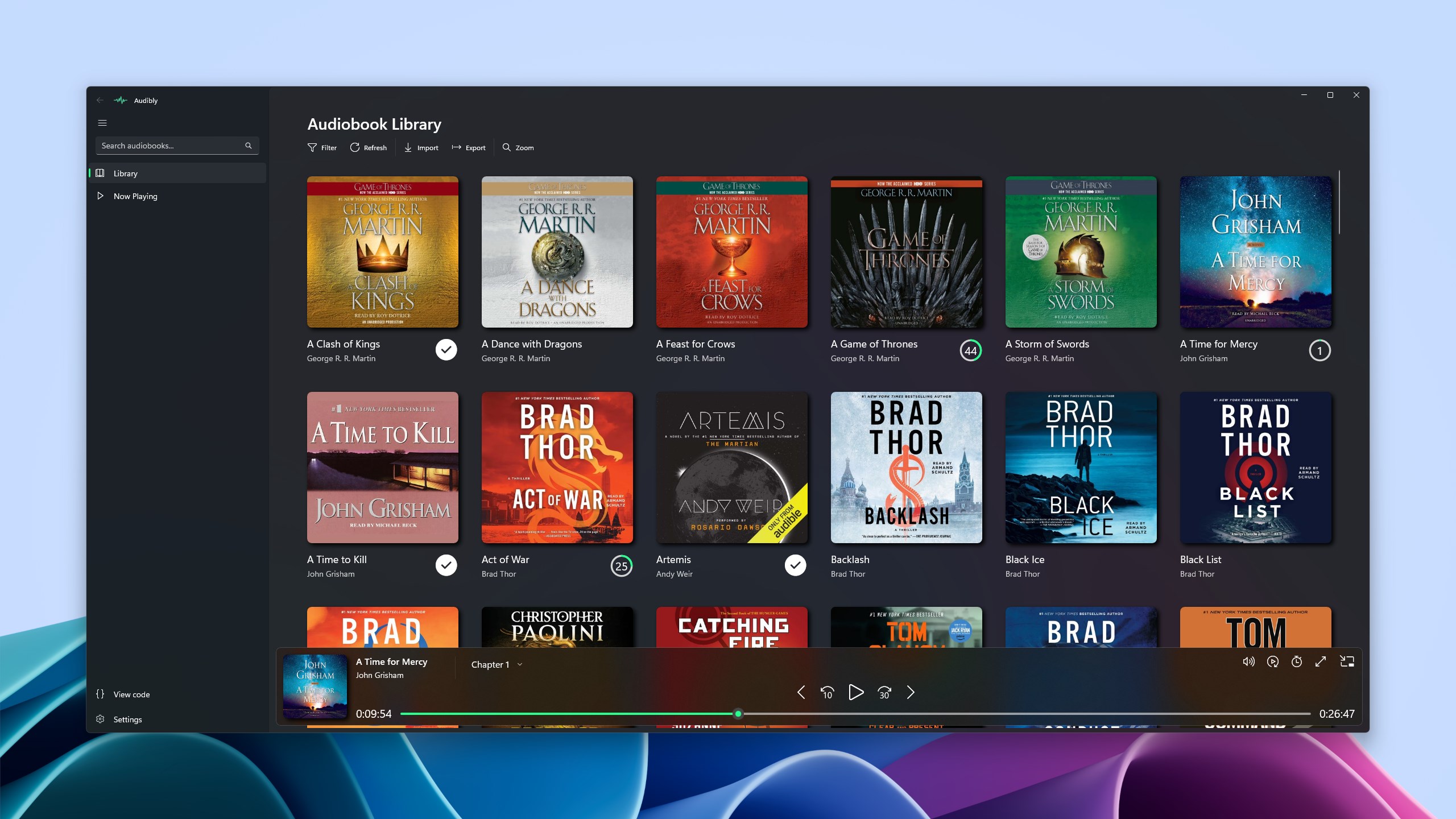Adjust playback speed via the speed icon
The height and width of the screenshot is (819, 1456).
coord(1273,661)
